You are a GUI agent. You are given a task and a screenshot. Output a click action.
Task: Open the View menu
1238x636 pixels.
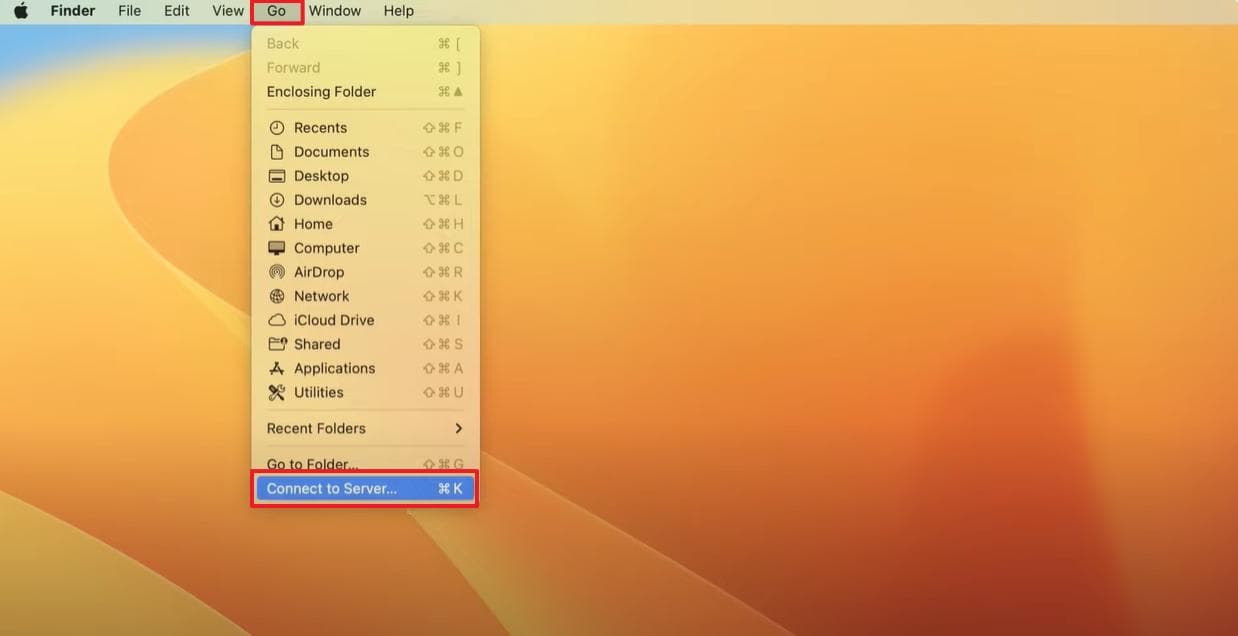point(228,11)
